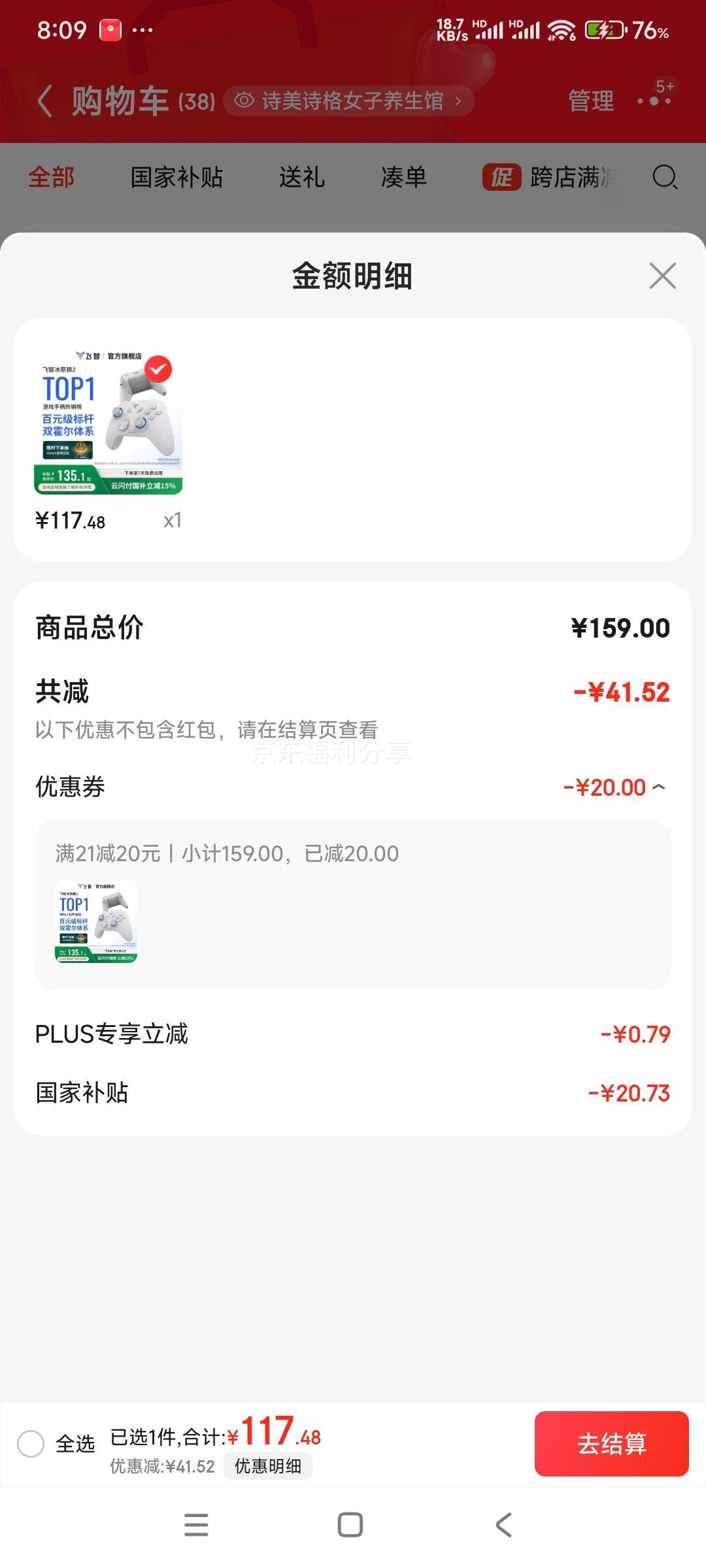Open the controller thumbnail under coupon

(96, 922)
